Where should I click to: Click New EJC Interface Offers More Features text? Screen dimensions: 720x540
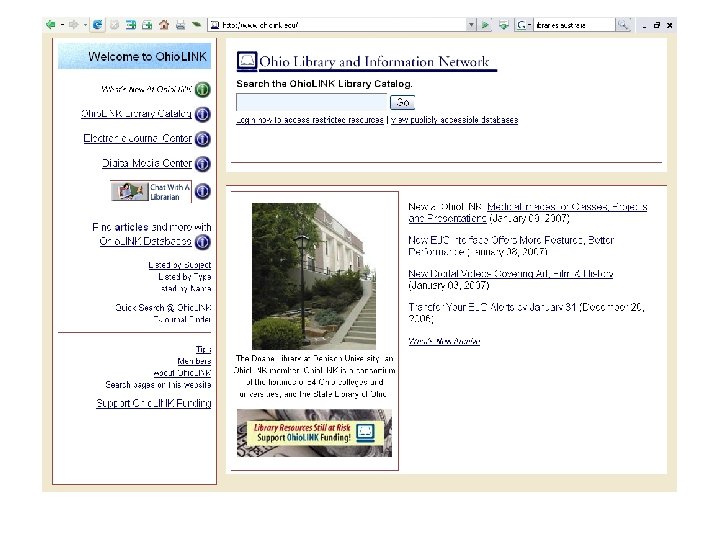[x=511, y=246]
